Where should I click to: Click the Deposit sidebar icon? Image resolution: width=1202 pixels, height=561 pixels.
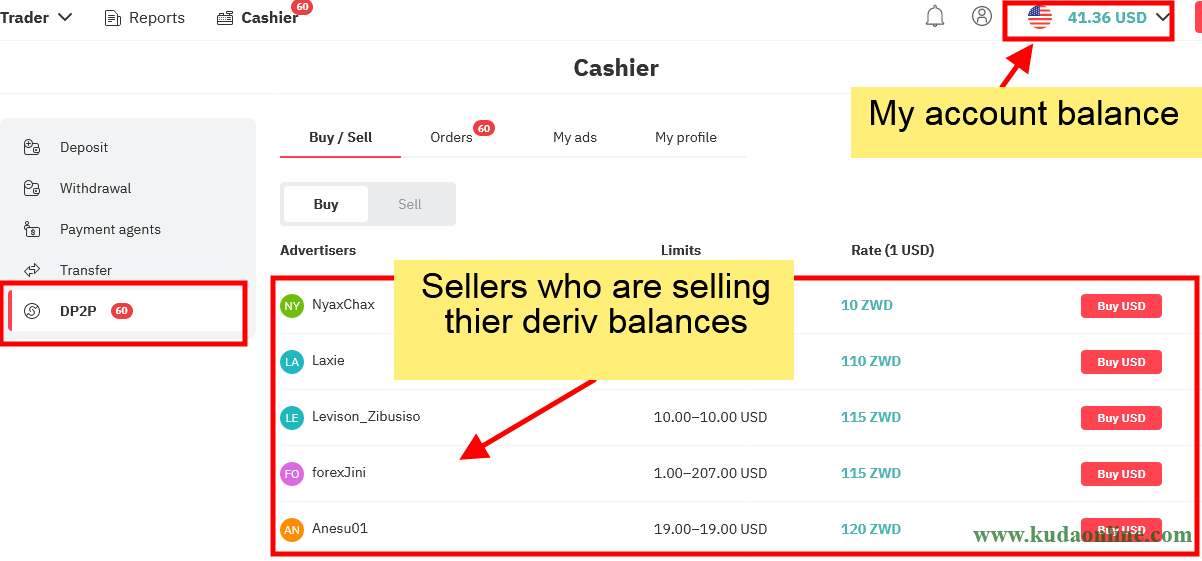click(x=32, y=147)
